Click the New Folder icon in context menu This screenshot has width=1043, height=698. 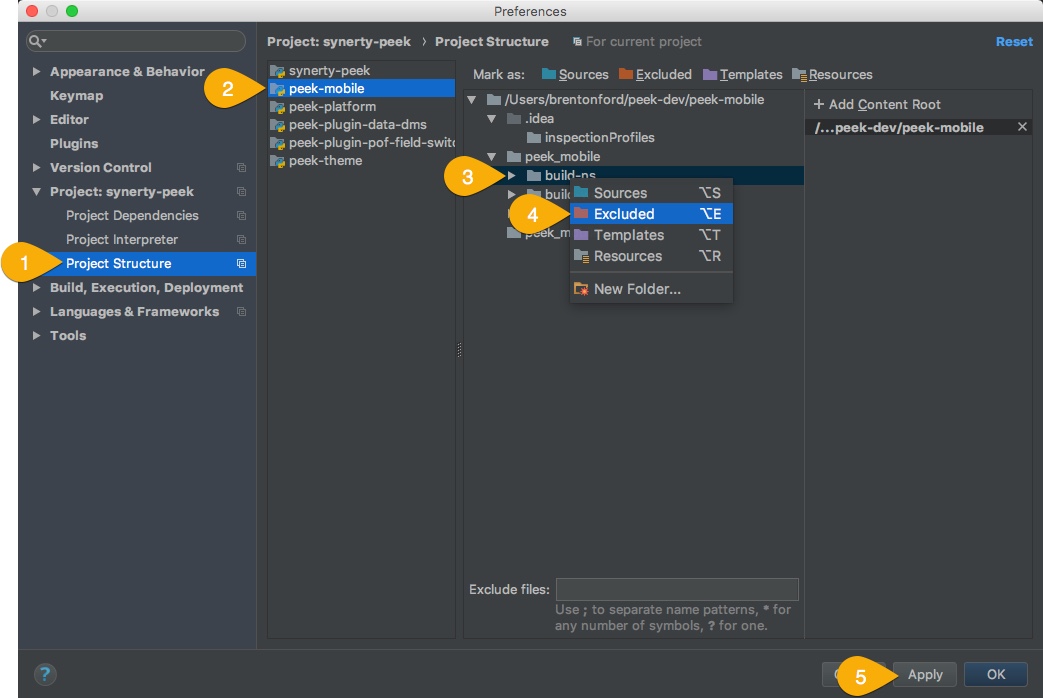(x=581, y=289)
